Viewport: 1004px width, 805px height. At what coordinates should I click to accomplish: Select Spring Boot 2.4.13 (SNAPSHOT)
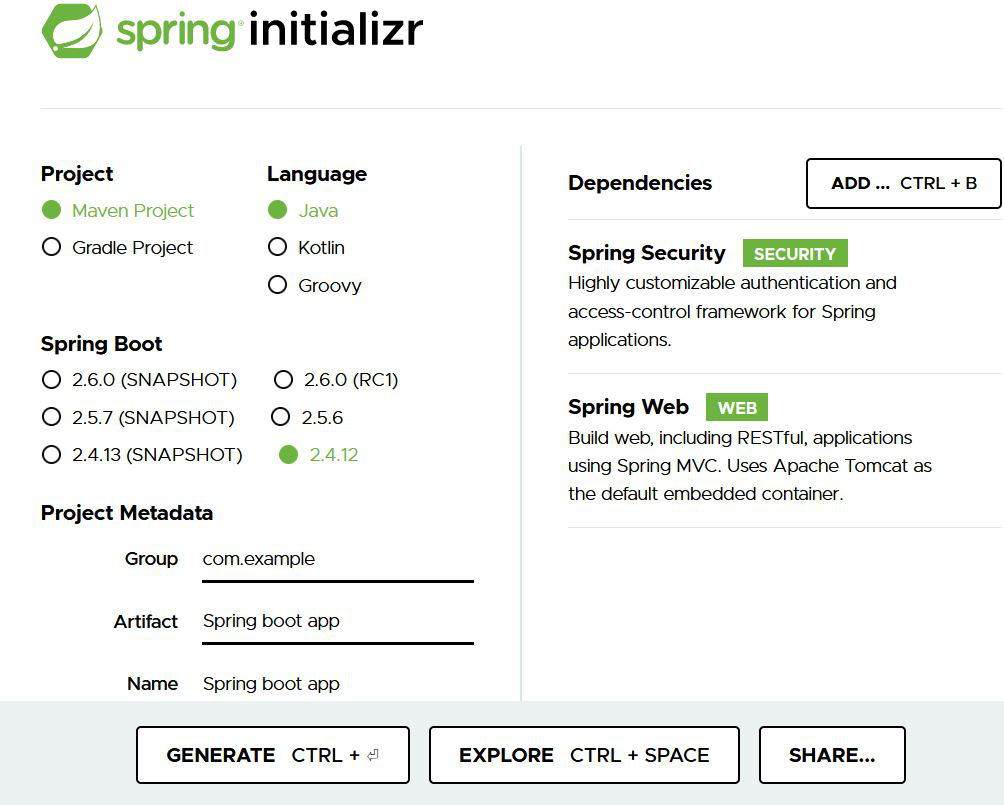pyautogui.click(x=52, y=455)
